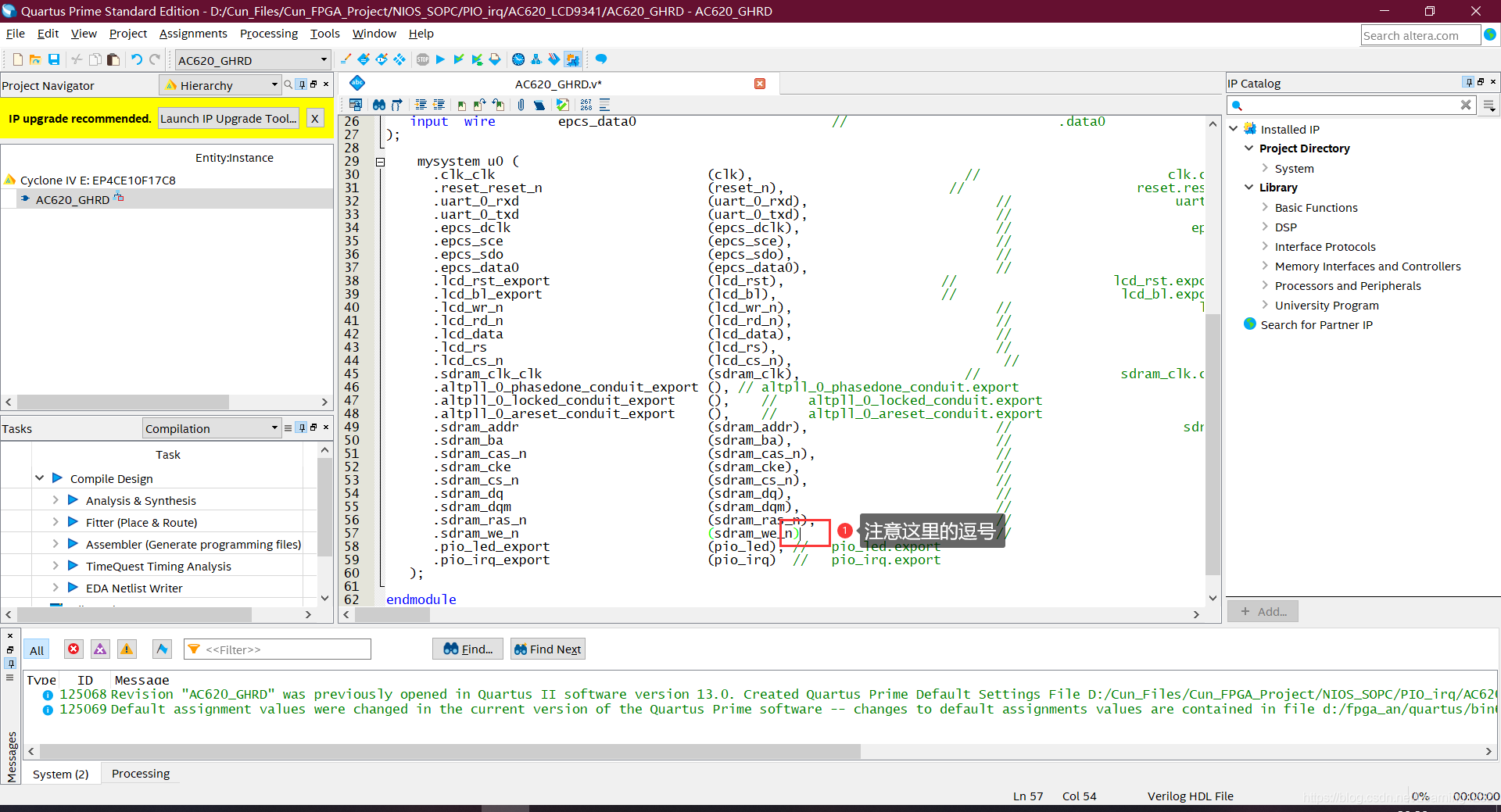Open Platform Designer (Qsys) toolbar icon
This screenshot has height=812, width=1501.
(x=572, y=59)
